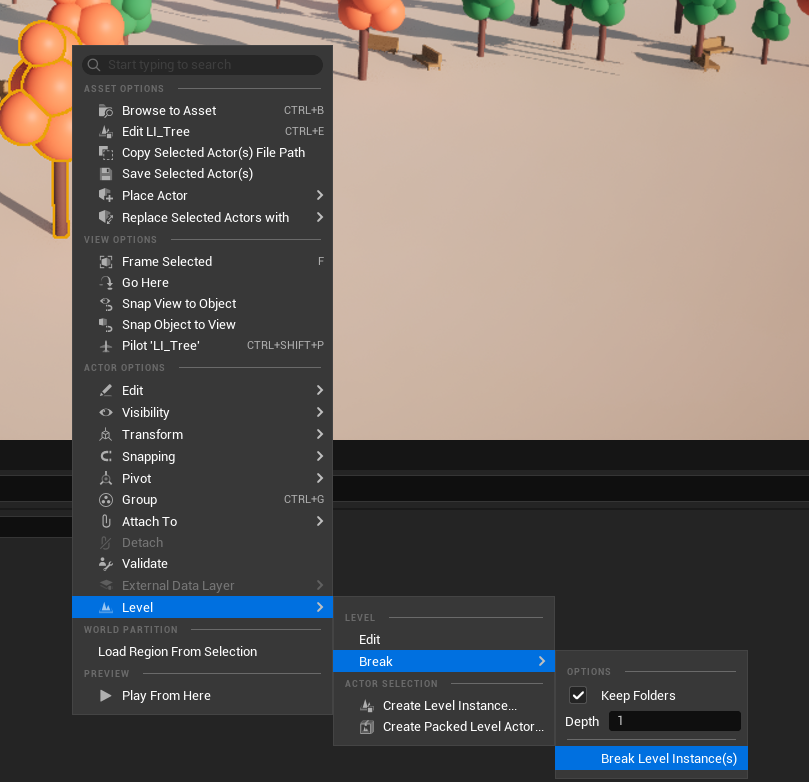Click the Edit LI_Tree asset icon
Screen dimensions: 809x782
(x=105, y=131)
